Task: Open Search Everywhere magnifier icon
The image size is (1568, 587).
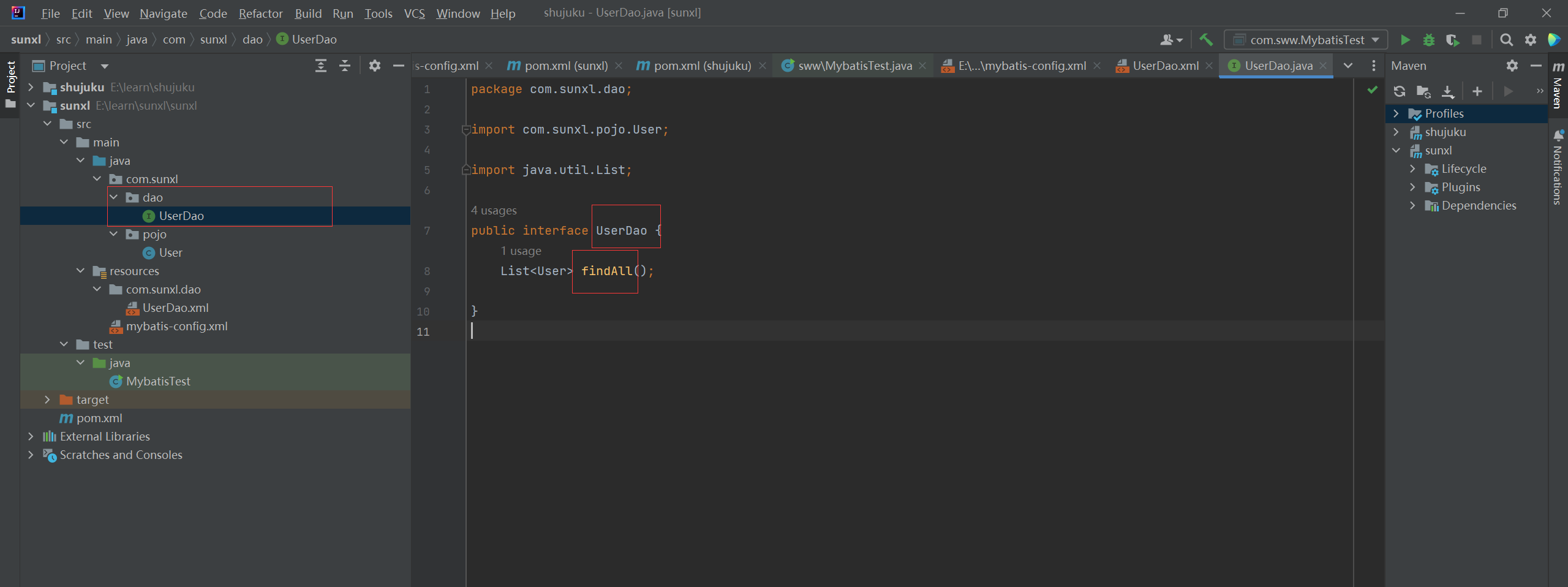Action: tap(1506, 40)
